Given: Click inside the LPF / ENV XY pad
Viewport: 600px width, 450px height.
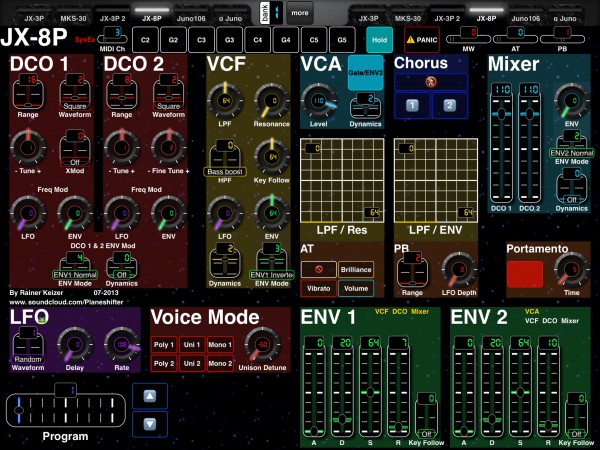Looking at the screenshot, I should (x=436, y=180).
